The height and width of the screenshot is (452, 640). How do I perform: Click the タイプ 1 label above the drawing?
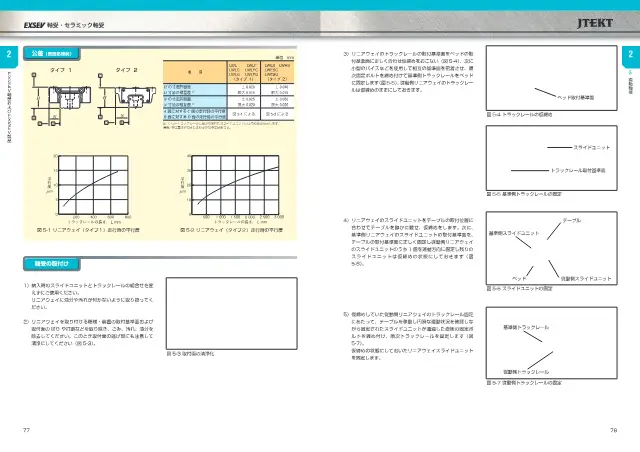[x=61, y=70]
